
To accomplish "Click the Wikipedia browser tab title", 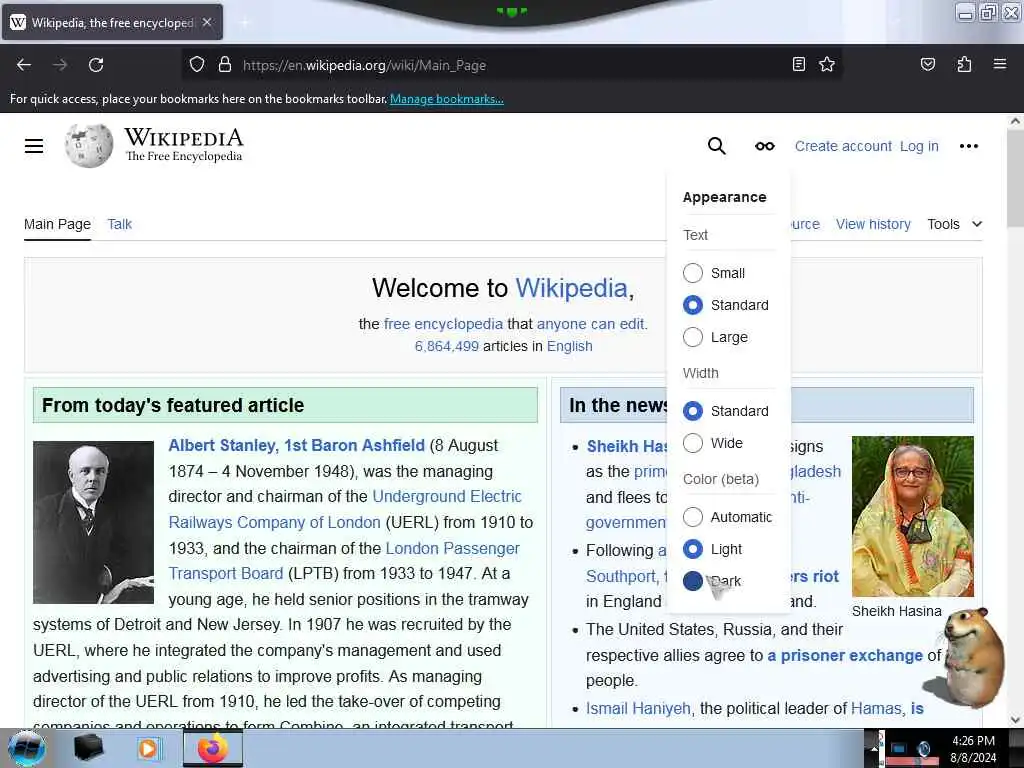I will tap(112, 22).
